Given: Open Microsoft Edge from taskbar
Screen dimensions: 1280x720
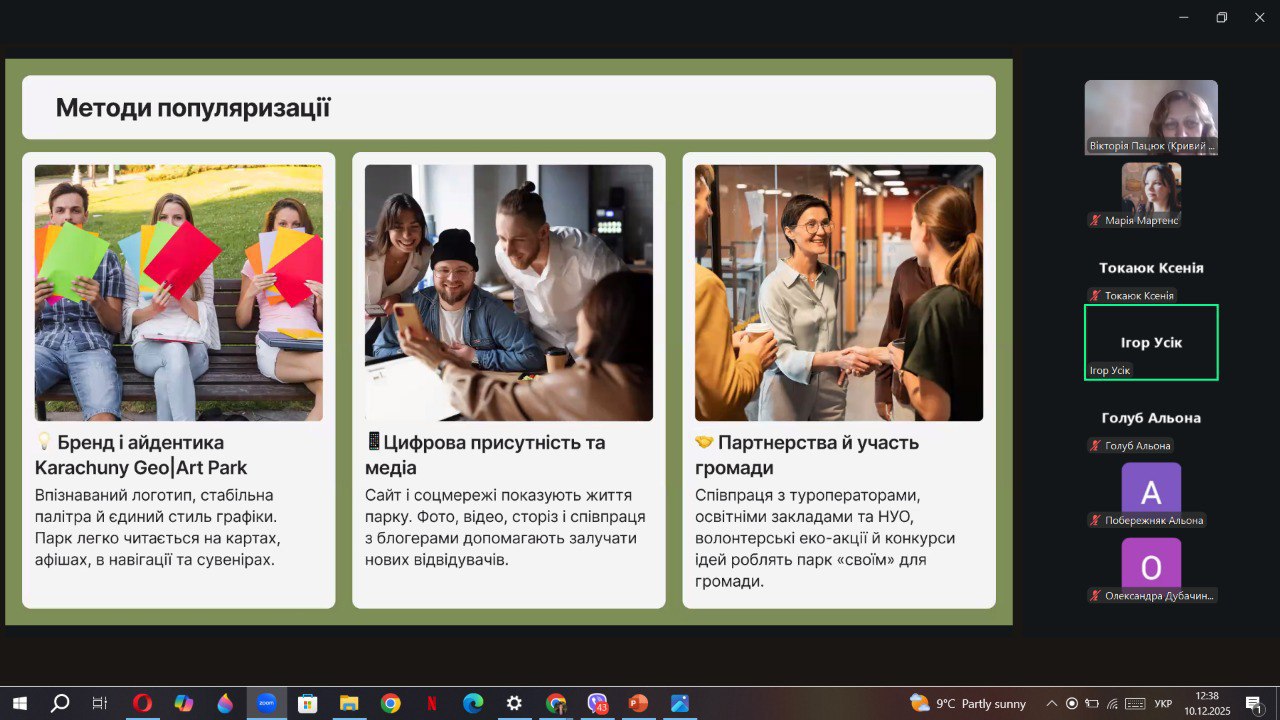Looking at the screenshot, I should coord(472,703).
